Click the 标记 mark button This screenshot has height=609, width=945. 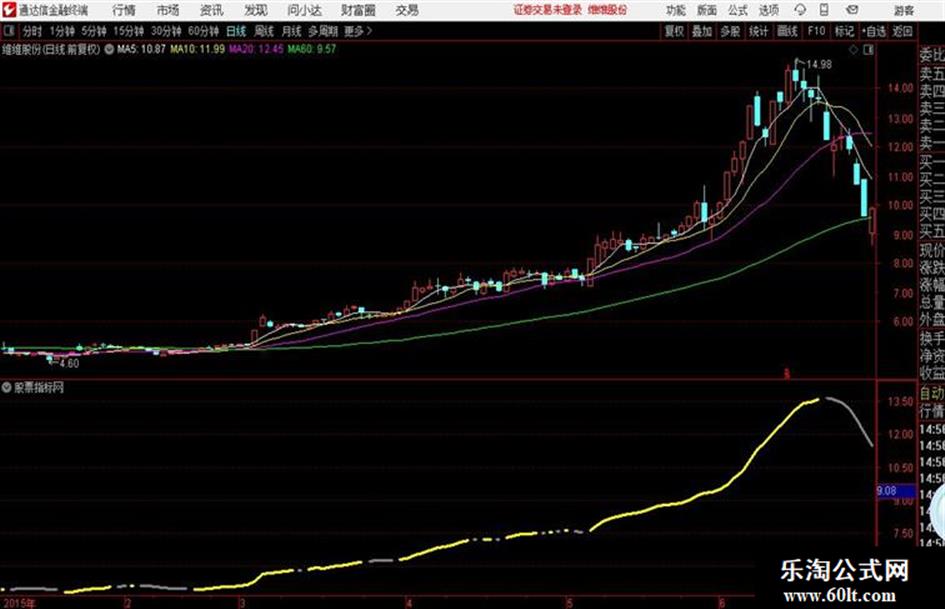844,31
